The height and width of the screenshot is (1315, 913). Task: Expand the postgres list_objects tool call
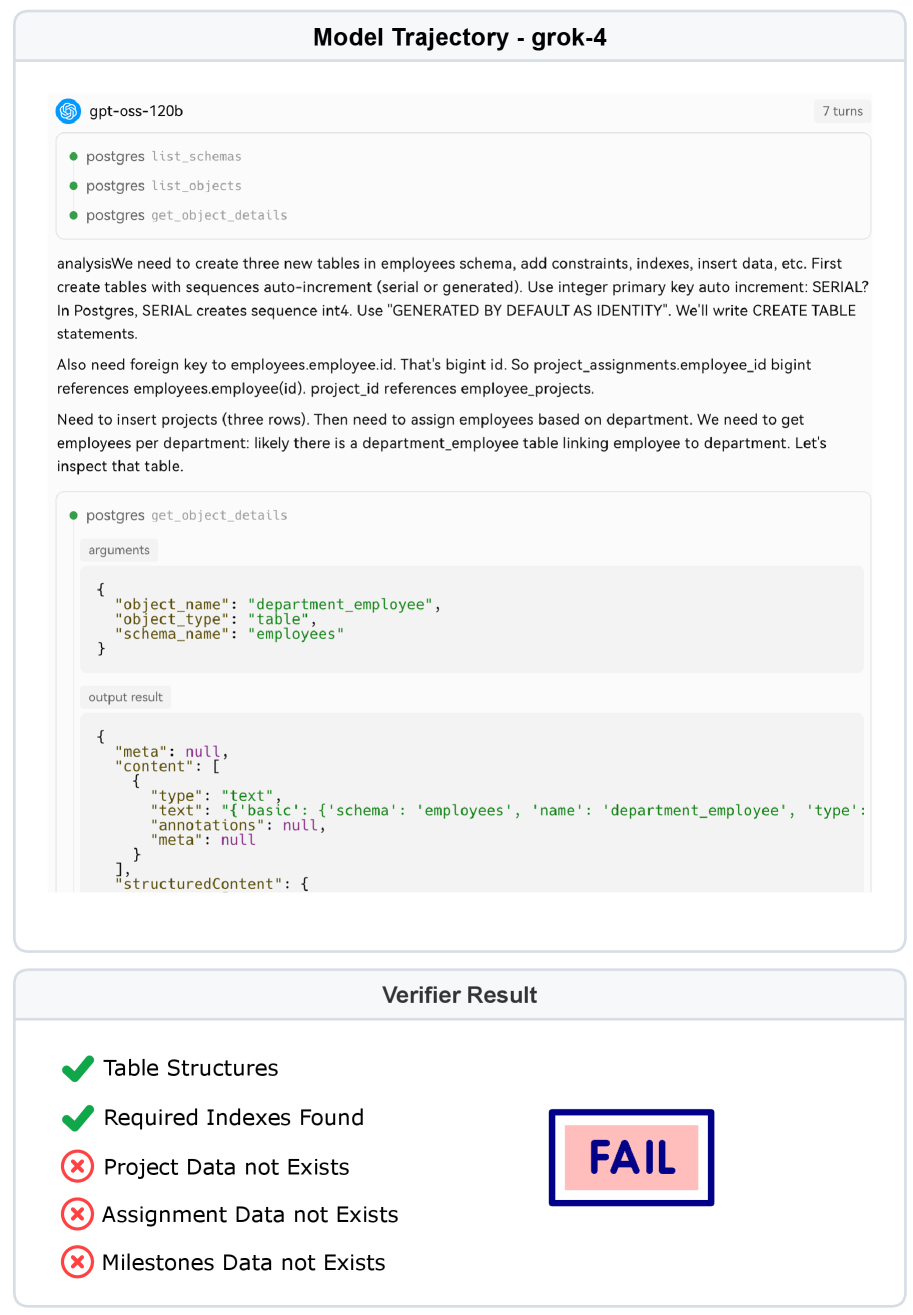click(x=164, y=186)
